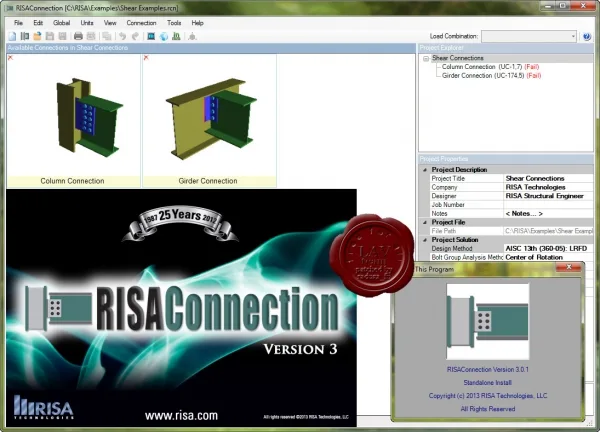
Task: Open the Edit menu
Action: [x=38, y=23]
